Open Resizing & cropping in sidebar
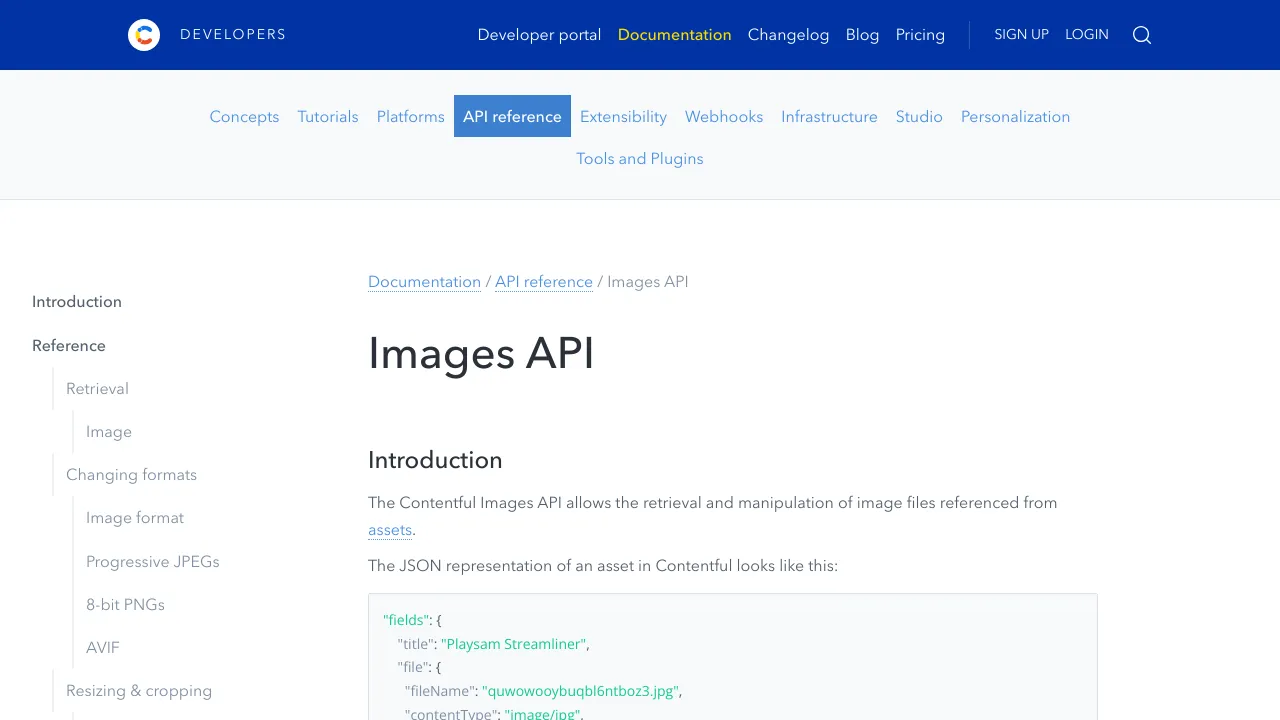 coord(139,691)
